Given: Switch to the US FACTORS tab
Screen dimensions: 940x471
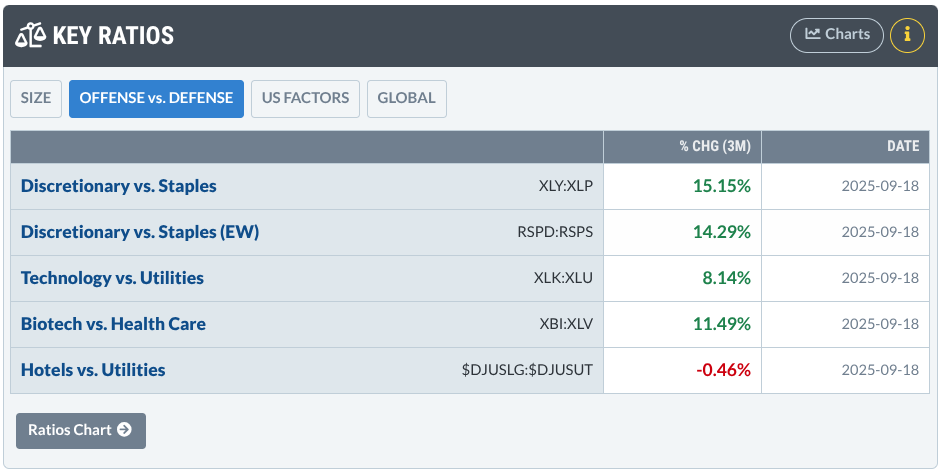Looking at the screenshot, I should (305, 99).
